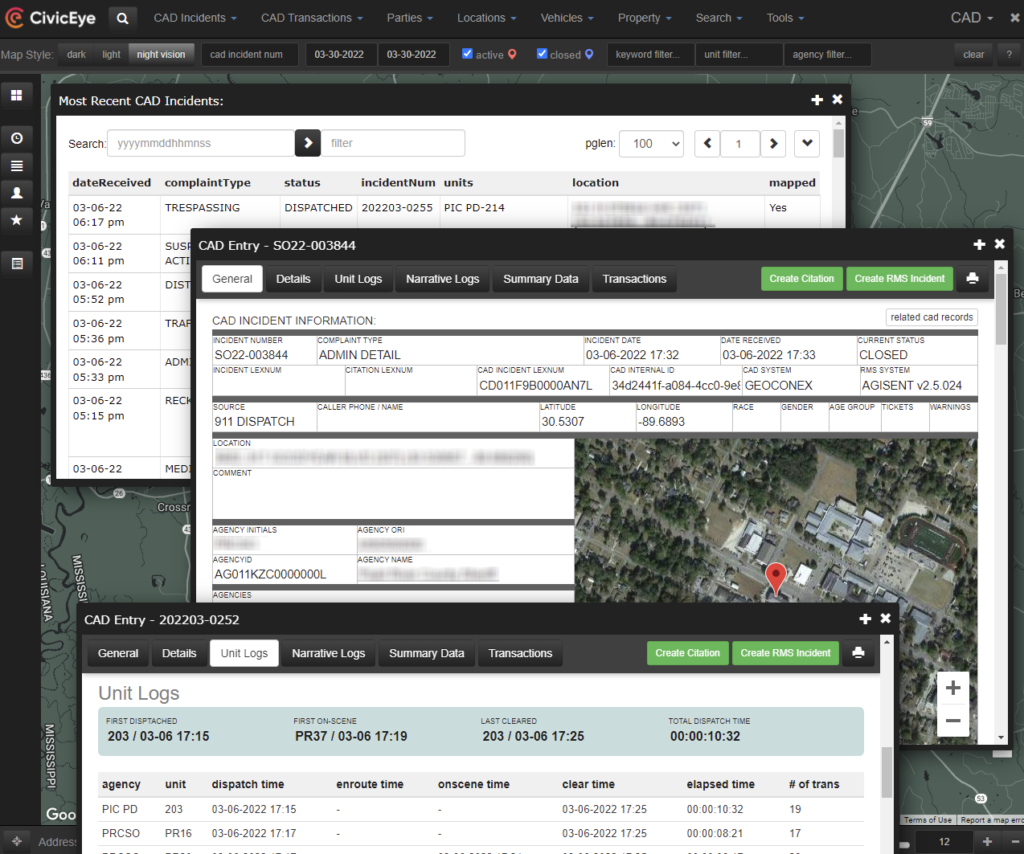Click the Create Citation button
The height and width of the screenshot is (854, 1024).
(802, 279)
